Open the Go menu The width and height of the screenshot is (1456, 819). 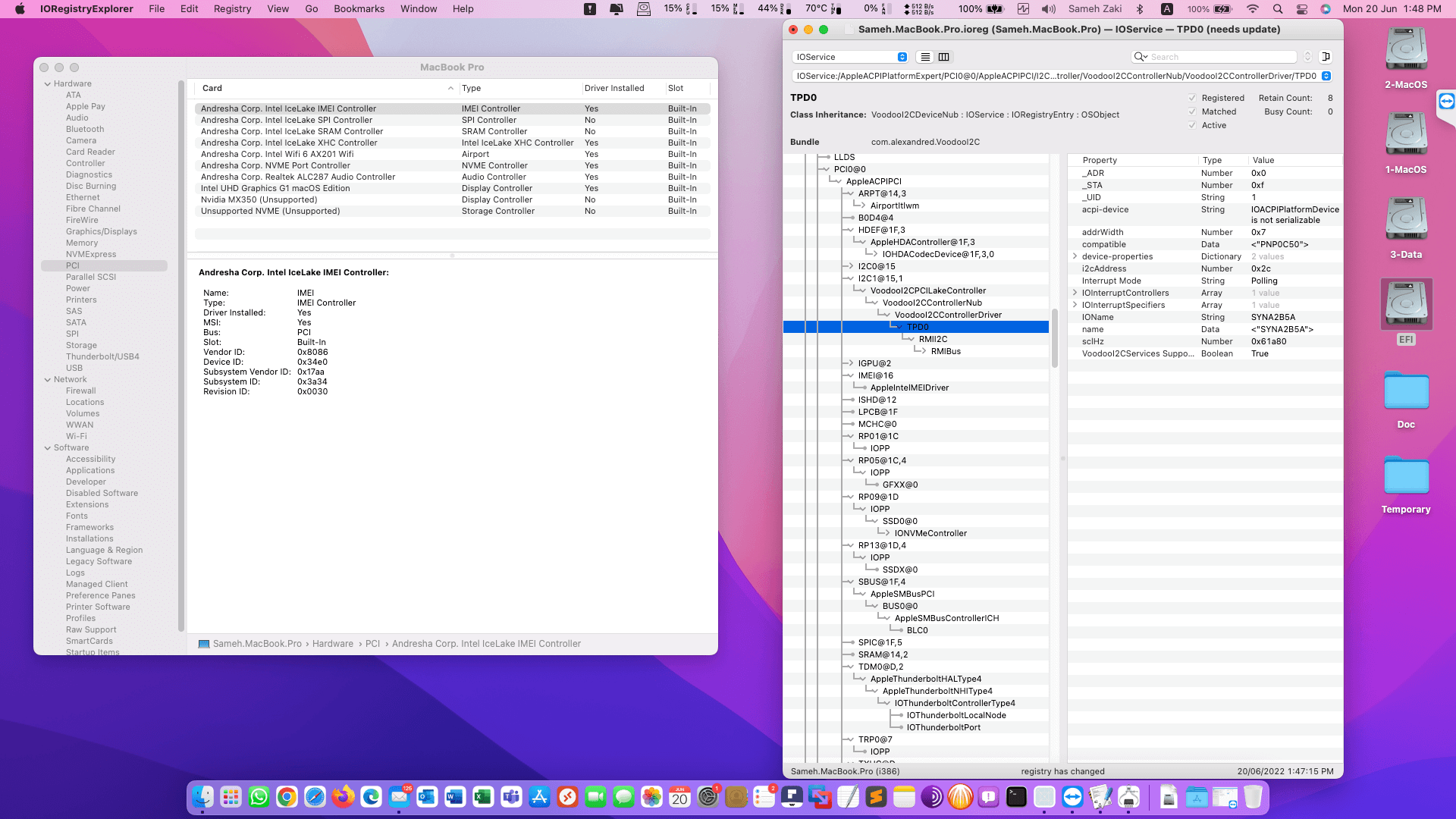pyautogui.click(x=312, y=9)
